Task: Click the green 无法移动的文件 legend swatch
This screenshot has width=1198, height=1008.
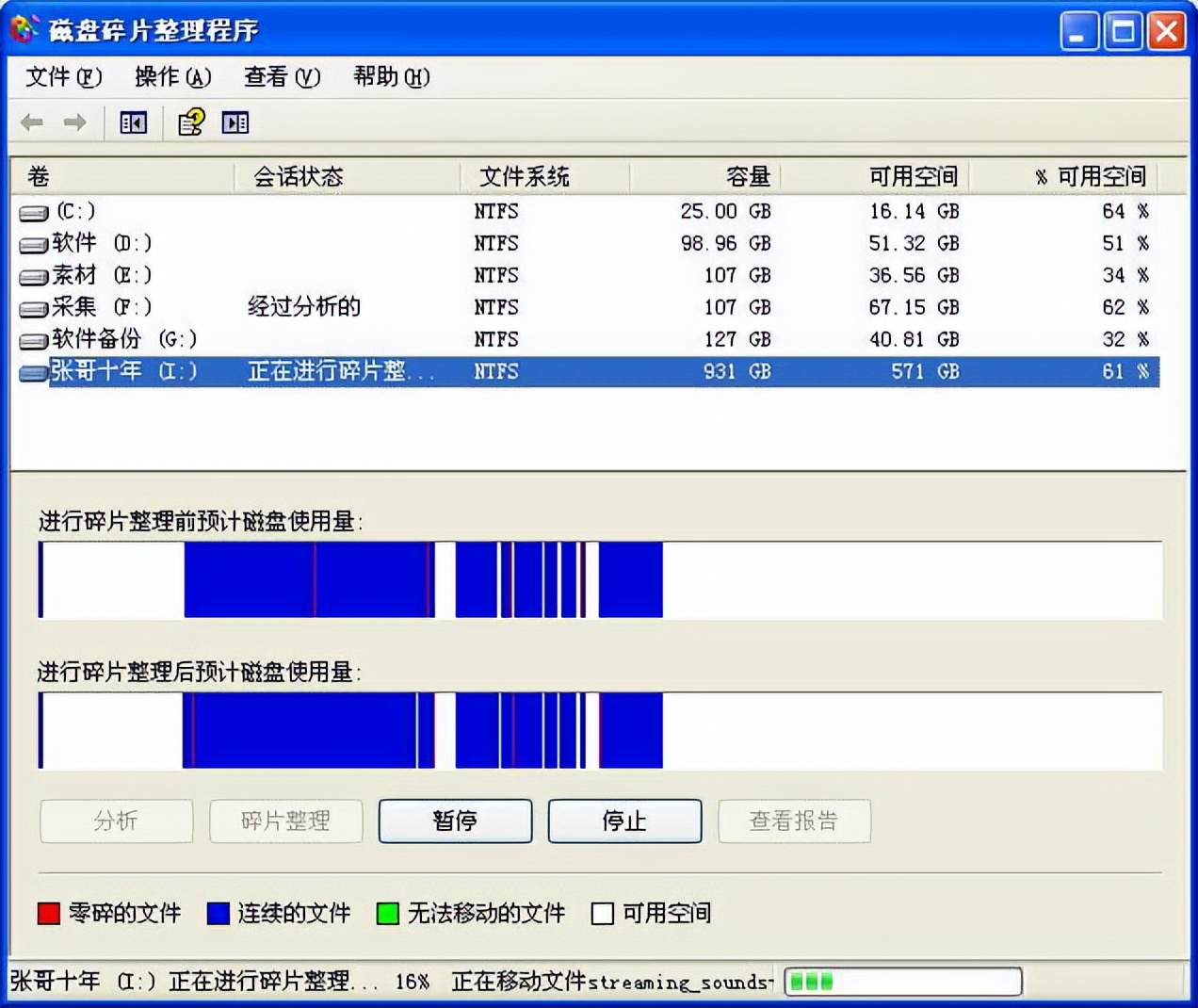Action: pyautogui.click(x=387, y=913)
